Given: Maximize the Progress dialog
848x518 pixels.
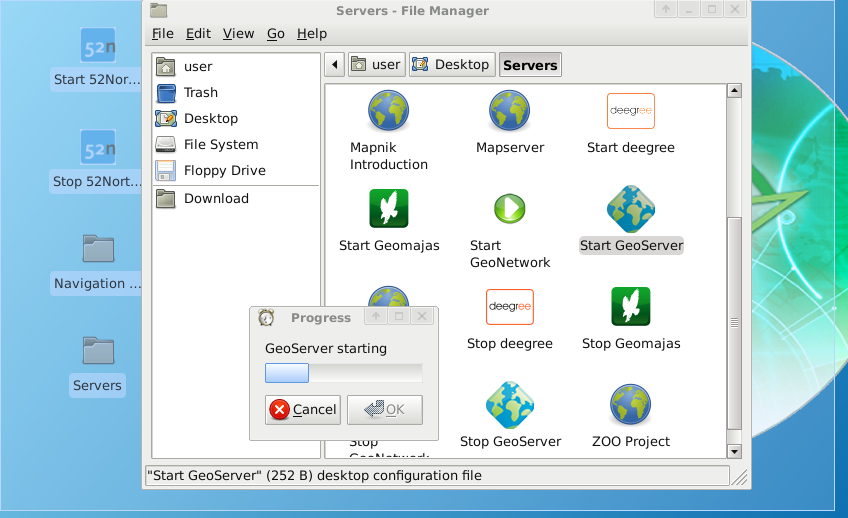Looking at the screenshot, I should [399, 316].
